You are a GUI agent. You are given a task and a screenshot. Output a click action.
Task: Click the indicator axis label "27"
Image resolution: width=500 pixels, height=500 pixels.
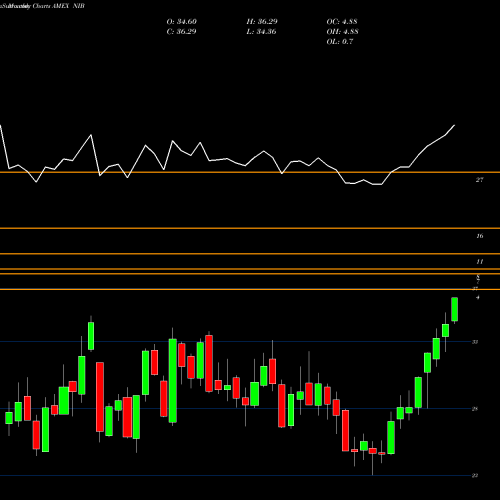(x=479, y=180)
